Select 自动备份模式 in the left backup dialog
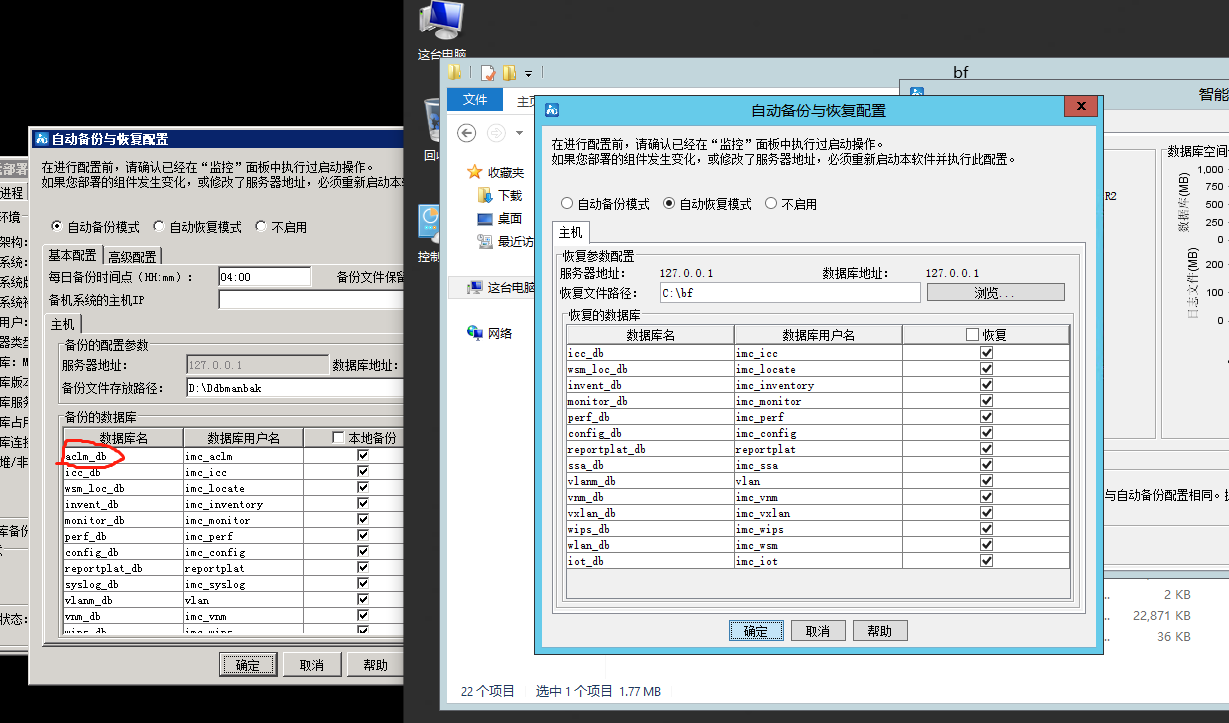This screenshot has width=1229, height=723. point(96,227)
